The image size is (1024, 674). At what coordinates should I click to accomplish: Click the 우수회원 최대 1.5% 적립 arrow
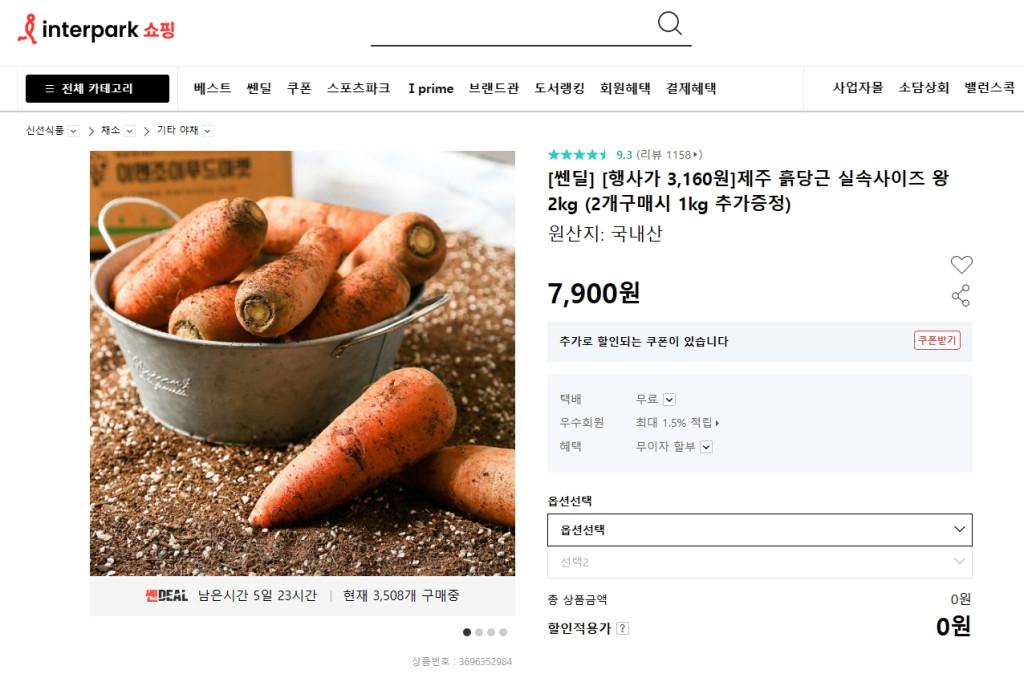pyautogui.click(x=717, y=423)
